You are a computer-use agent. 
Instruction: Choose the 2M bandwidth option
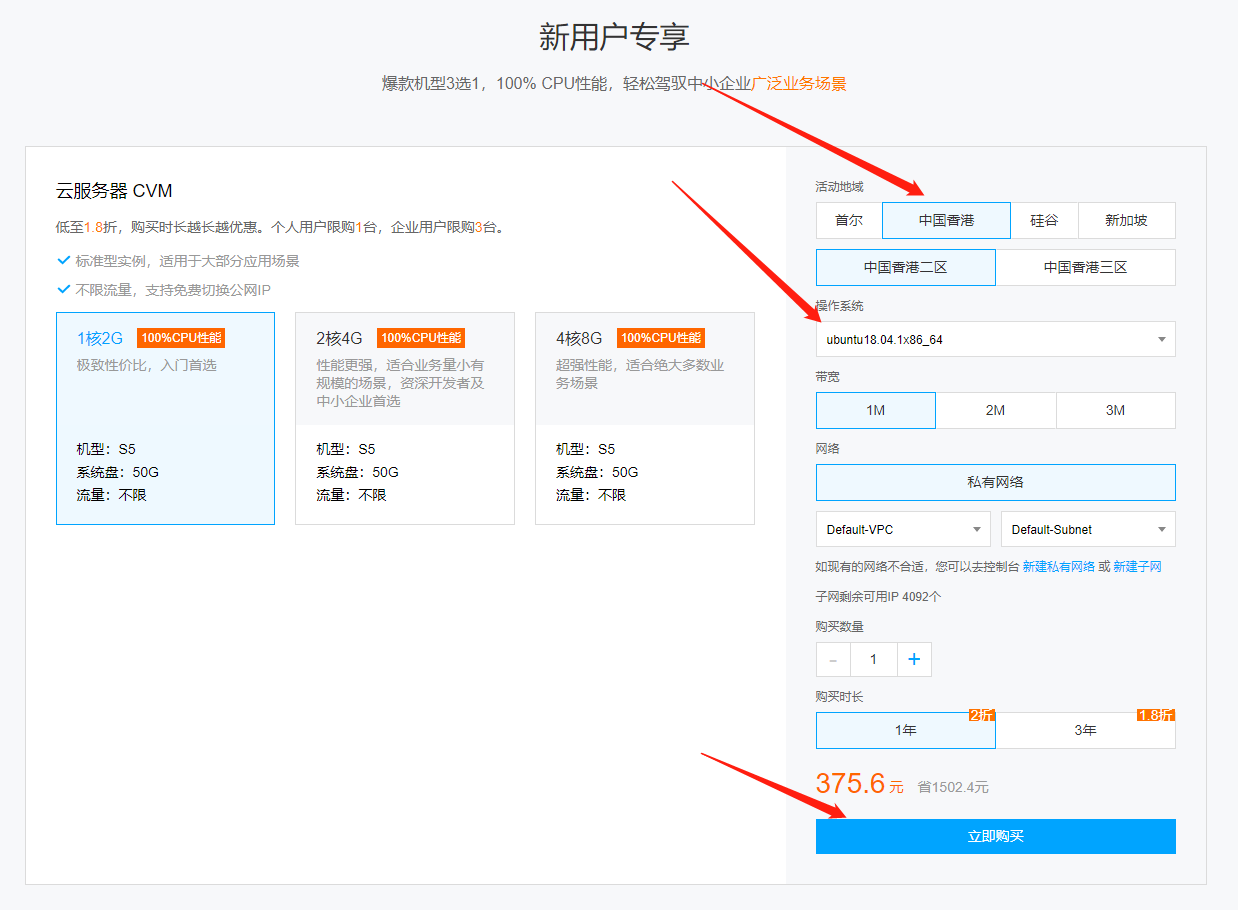pyautogui.click(x=995, y=410)
